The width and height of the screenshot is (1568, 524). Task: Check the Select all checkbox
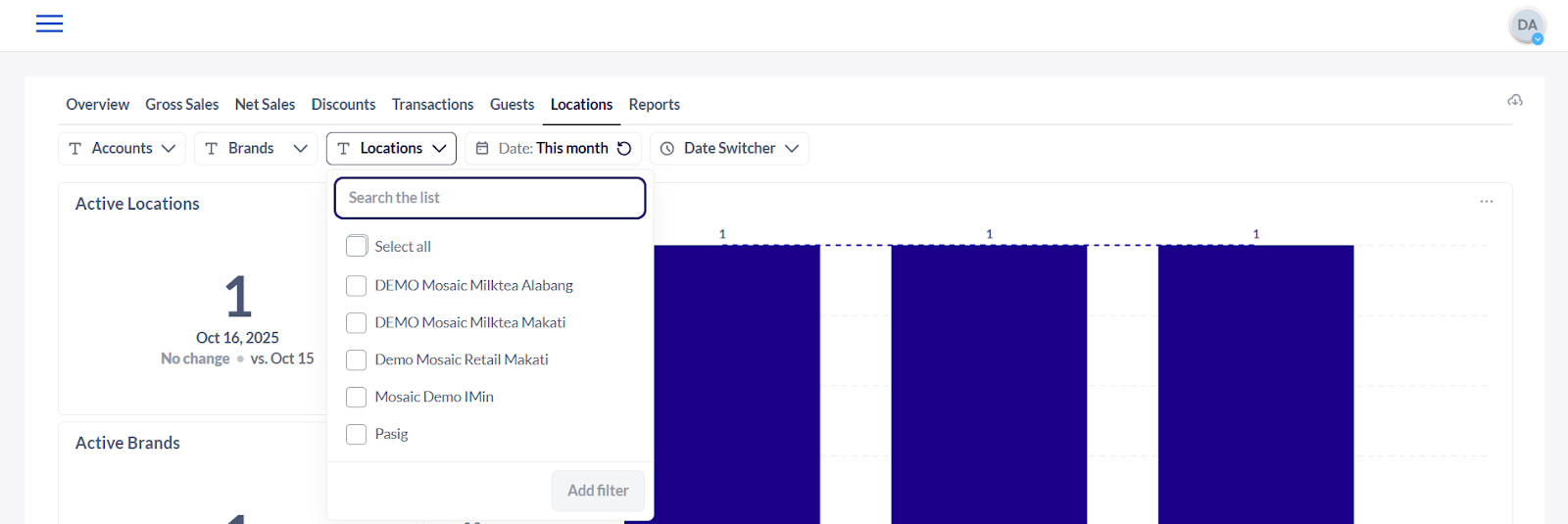click(357, 246)
